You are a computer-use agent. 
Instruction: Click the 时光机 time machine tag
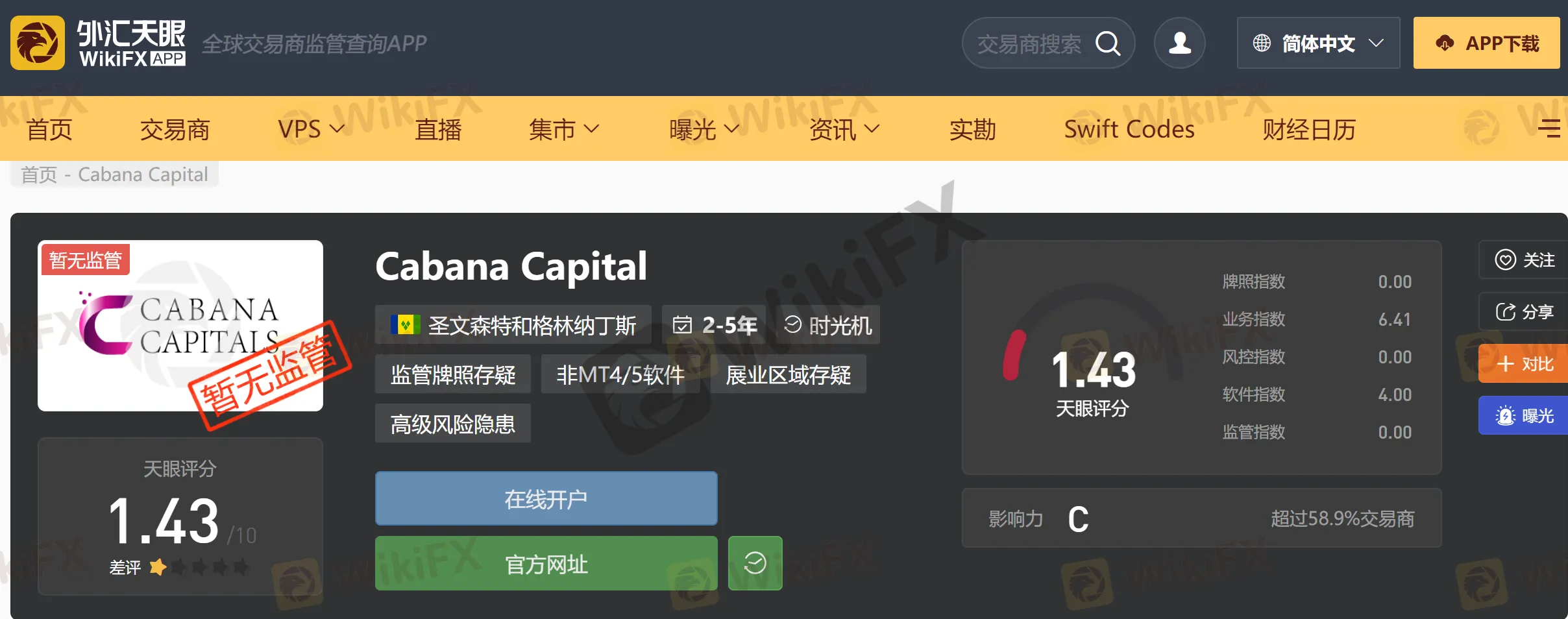coord(828,324)
